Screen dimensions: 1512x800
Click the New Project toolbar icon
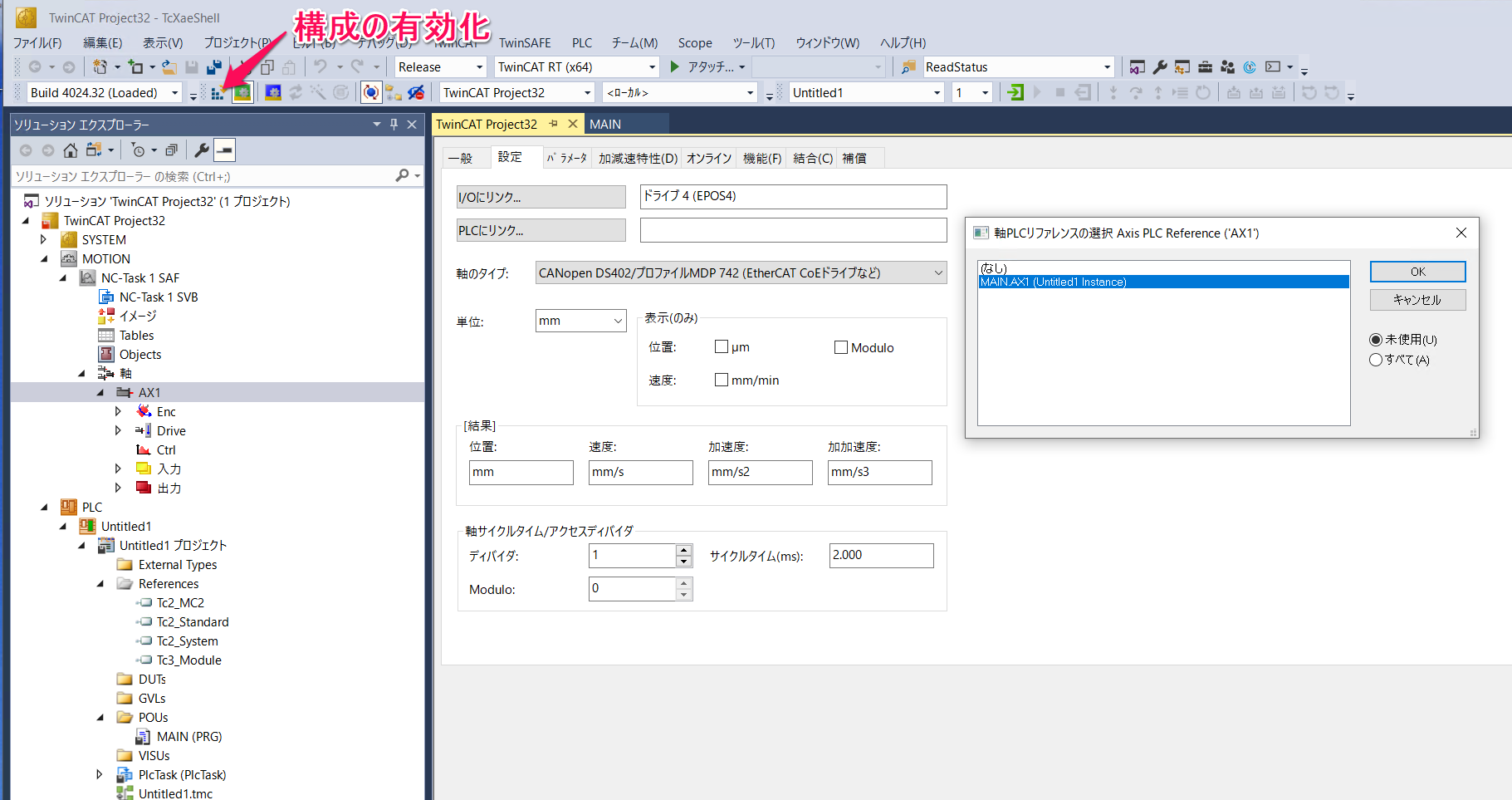coord(100,67)
